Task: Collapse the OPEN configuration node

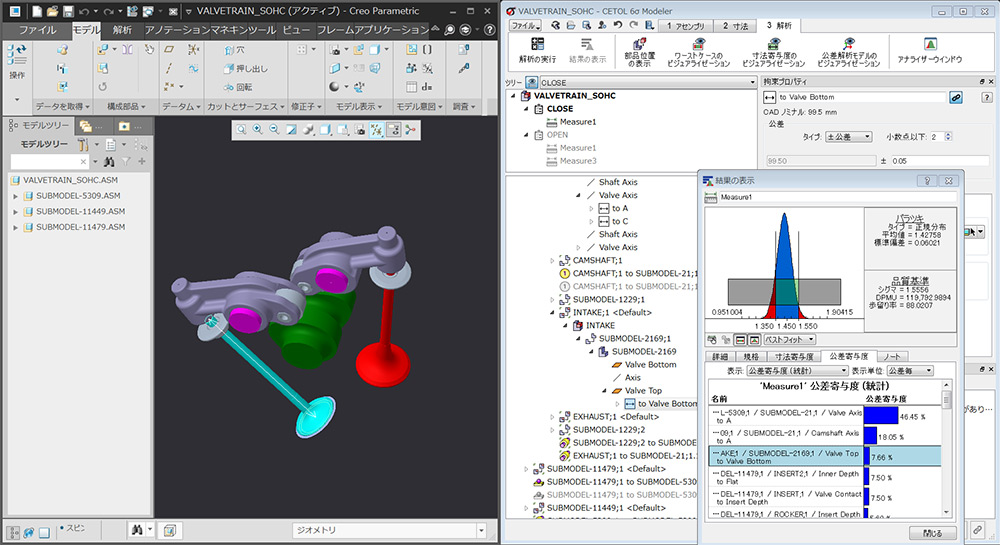Action: coord(526,134)
